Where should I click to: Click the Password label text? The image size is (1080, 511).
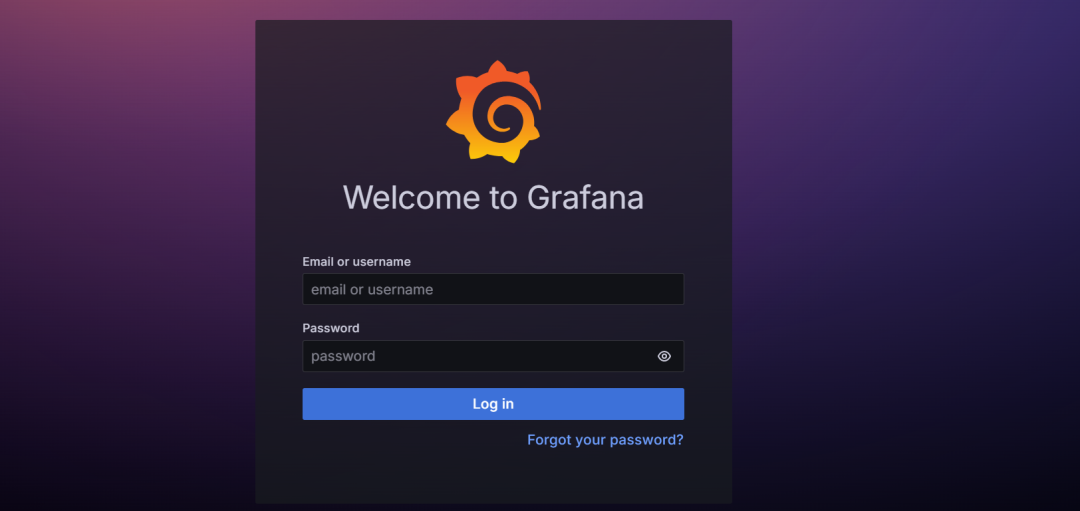(331, 328)
